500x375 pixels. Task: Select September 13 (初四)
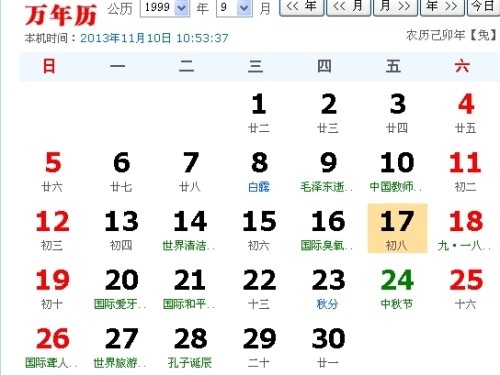click(121, 230)
